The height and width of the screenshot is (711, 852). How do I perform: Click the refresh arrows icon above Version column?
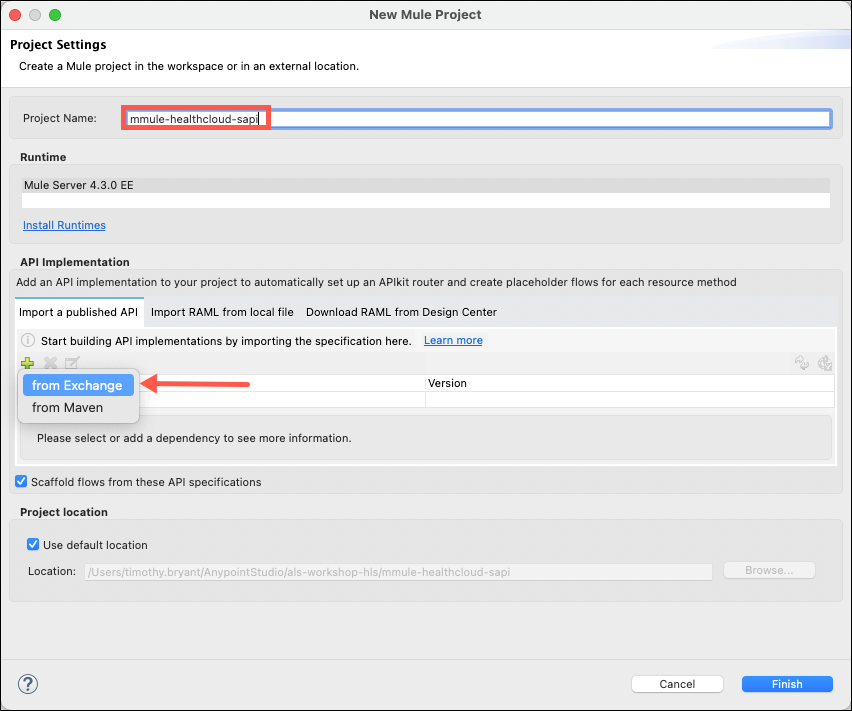(801, 362)
